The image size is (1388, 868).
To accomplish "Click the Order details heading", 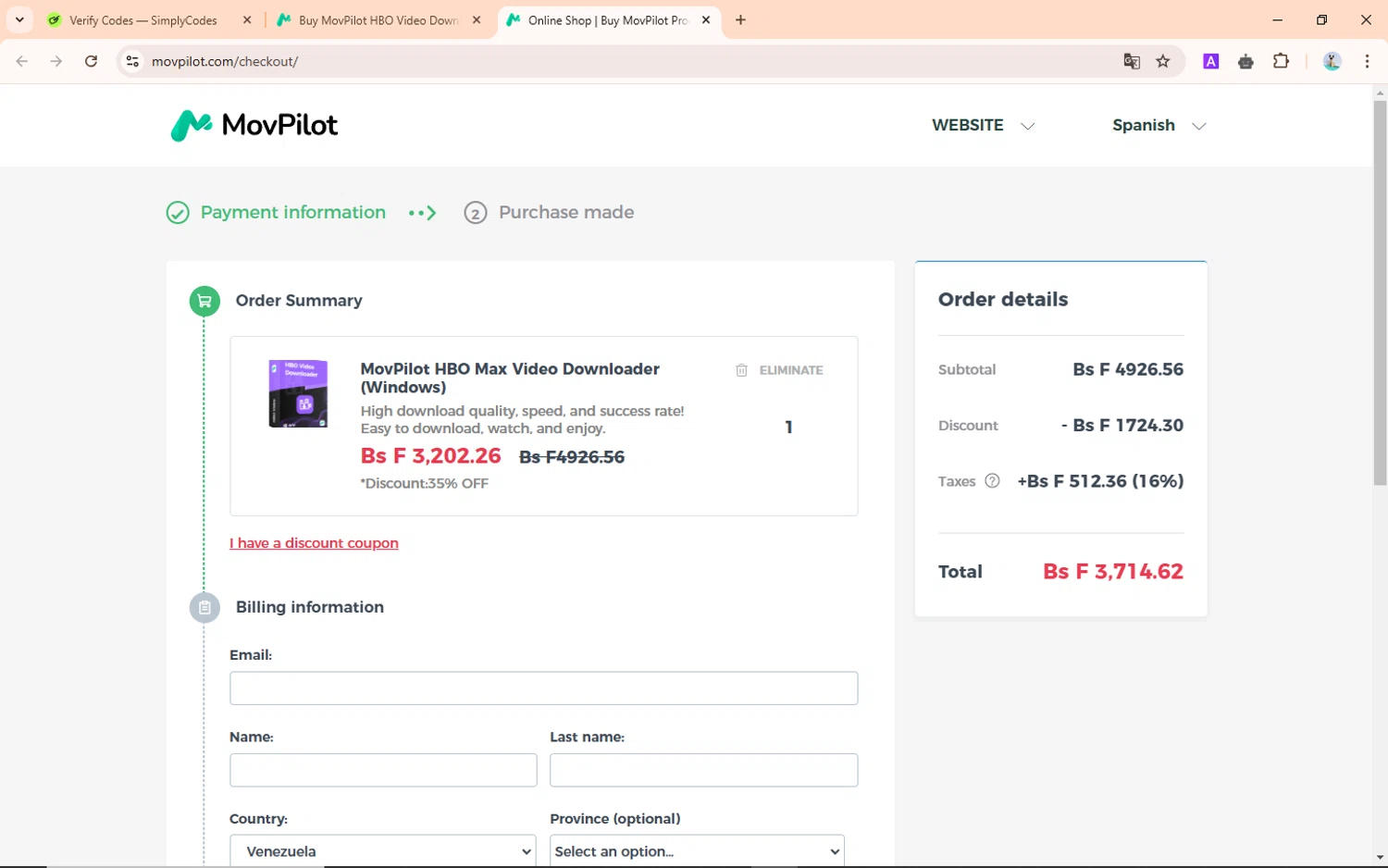I will pyautogui.click(x=1003, y=300).
